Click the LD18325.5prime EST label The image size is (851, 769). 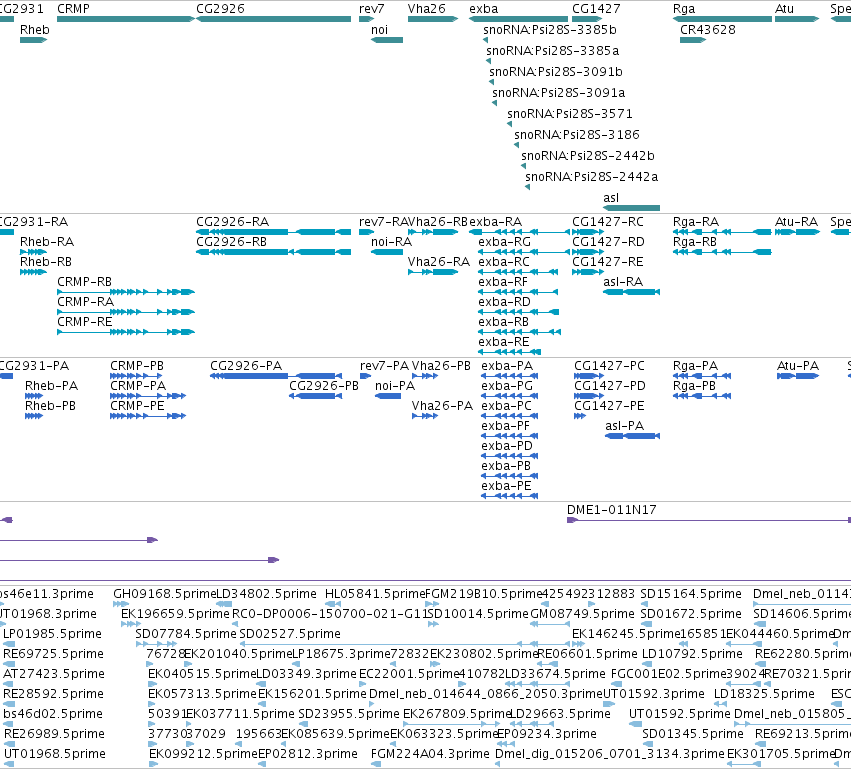[x=764, y=694]
